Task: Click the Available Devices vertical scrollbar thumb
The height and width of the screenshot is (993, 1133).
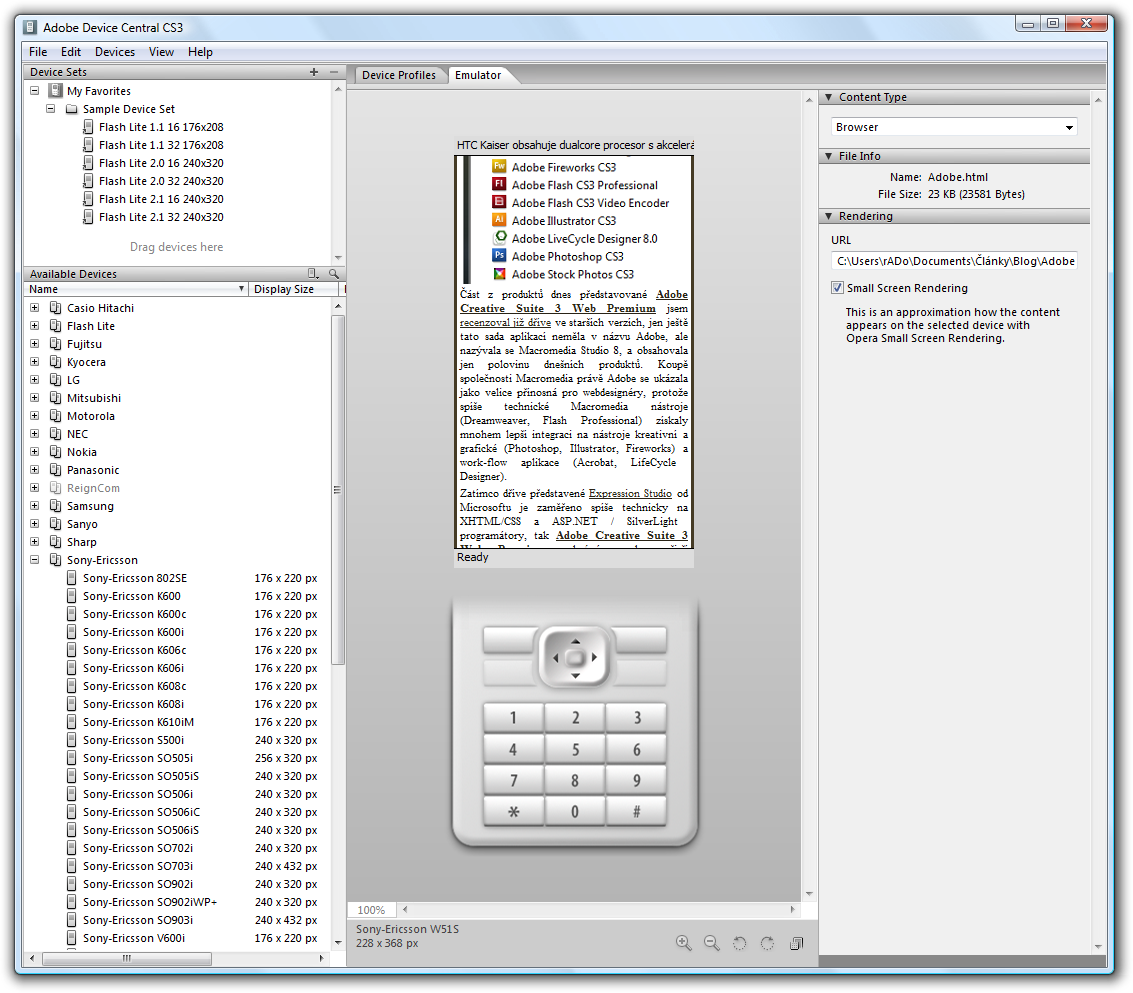Action: [337, 489]
